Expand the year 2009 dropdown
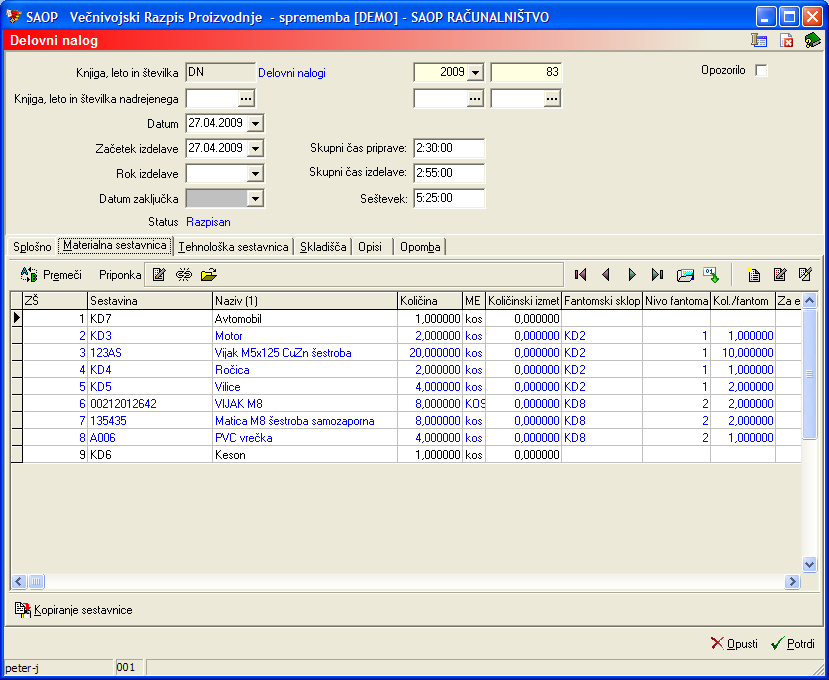Image resolution: width=829 pixels, height=680 pixels. [474, 72]
